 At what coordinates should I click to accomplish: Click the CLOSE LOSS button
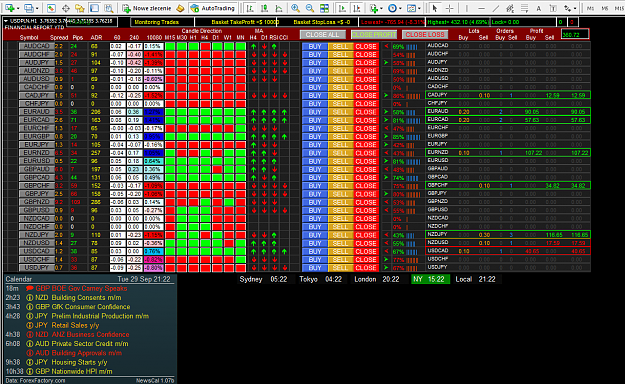click(x=425, y=35)
